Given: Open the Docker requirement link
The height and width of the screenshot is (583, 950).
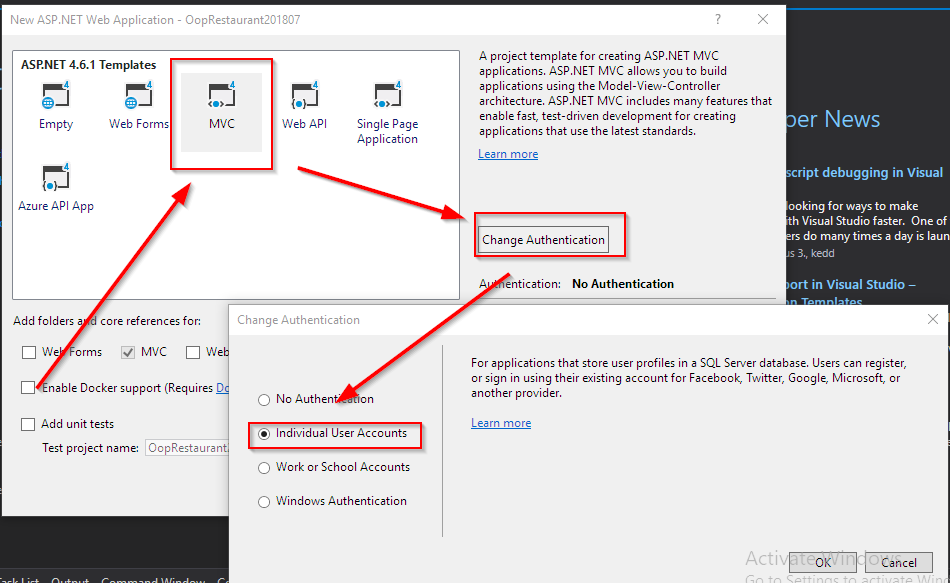Looking at the screenshot, I should click(222, 388).
